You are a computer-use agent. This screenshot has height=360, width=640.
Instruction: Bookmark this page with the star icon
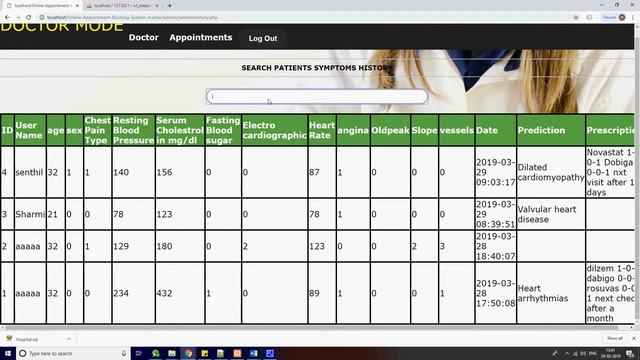click(576, 18)
